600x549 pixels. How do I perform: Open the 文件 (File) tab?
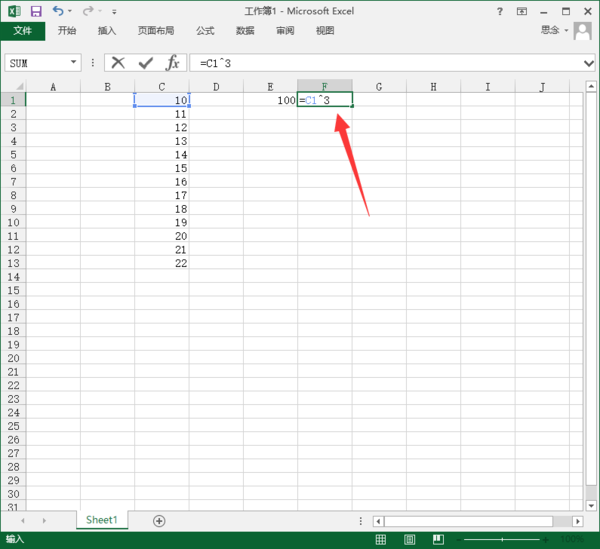[x=23, y=30]
